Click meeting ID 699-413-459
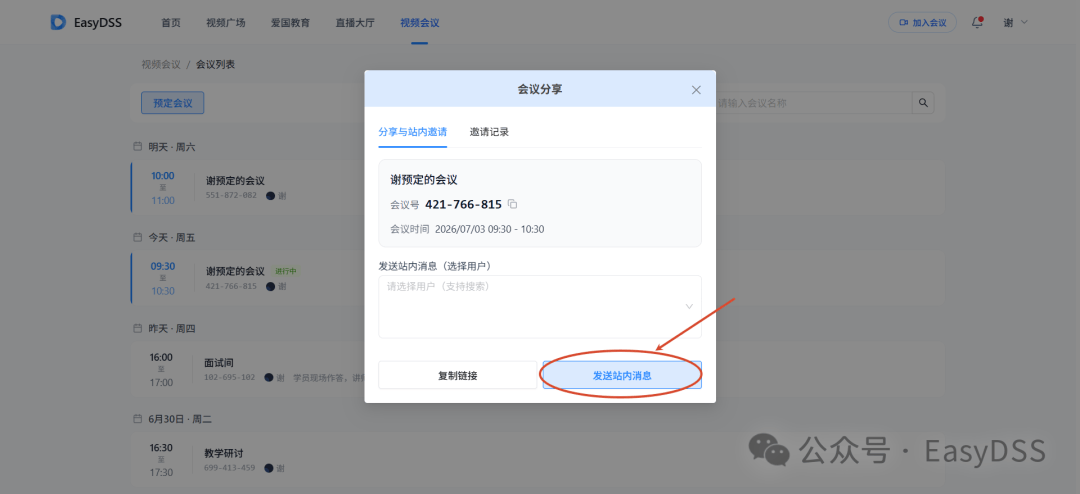Screen dimensions: 1080x494 click(229, 468)
